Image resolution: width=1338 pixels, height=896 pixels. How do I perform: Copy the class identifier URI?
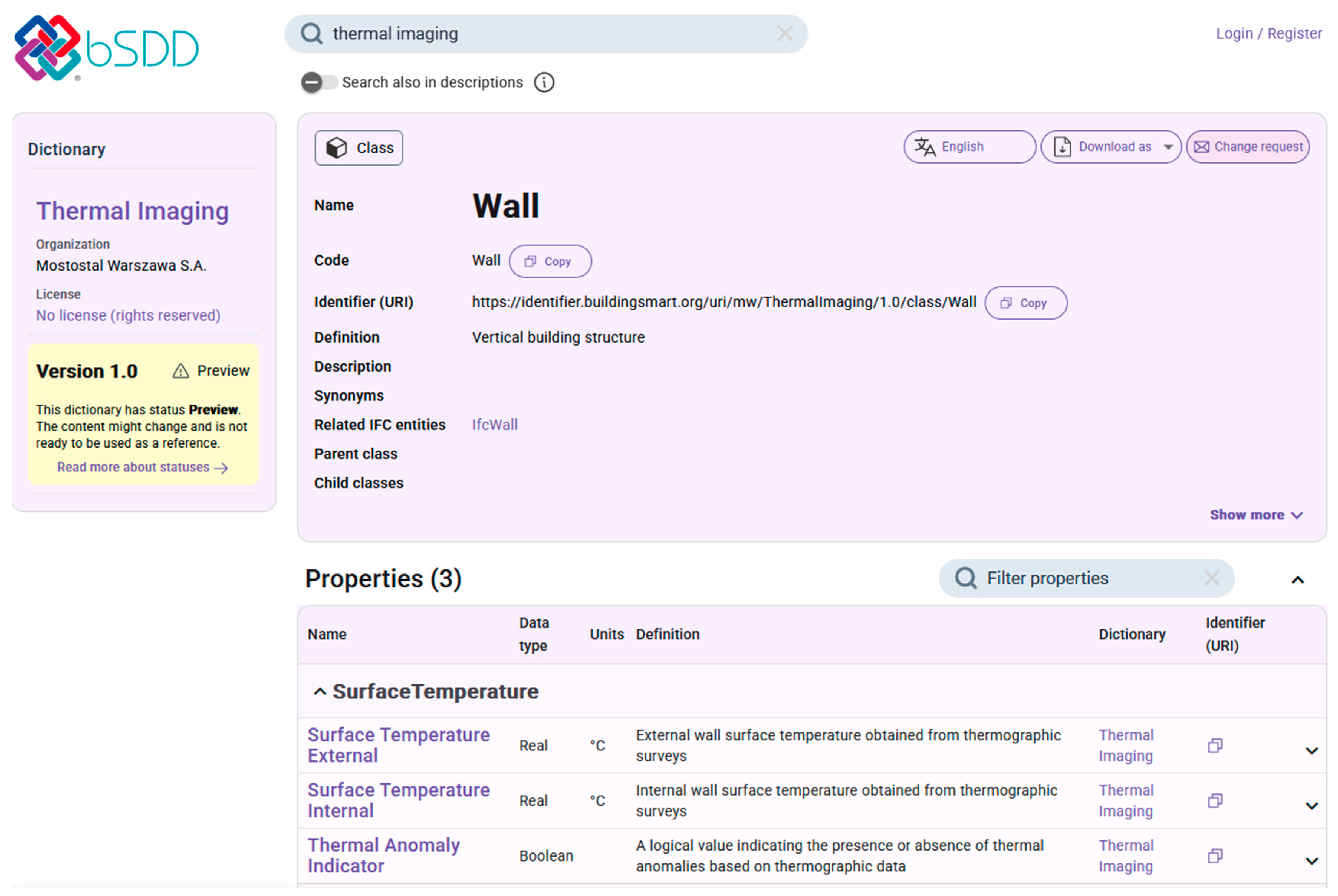(1025, 304)
